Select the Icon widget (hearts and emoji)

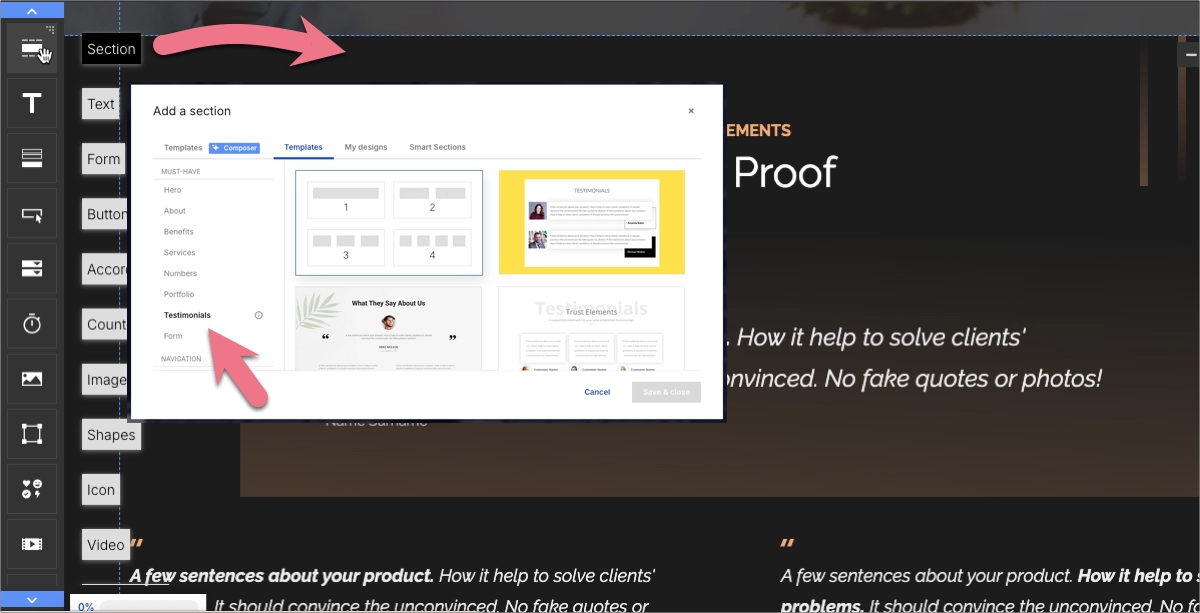coord(32,488)
